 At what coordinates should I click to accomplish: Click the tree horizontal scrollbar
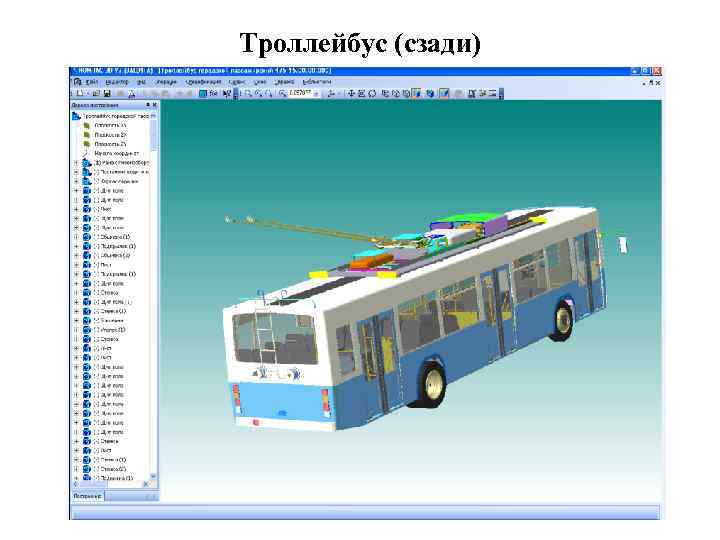(x=112, y=484)
